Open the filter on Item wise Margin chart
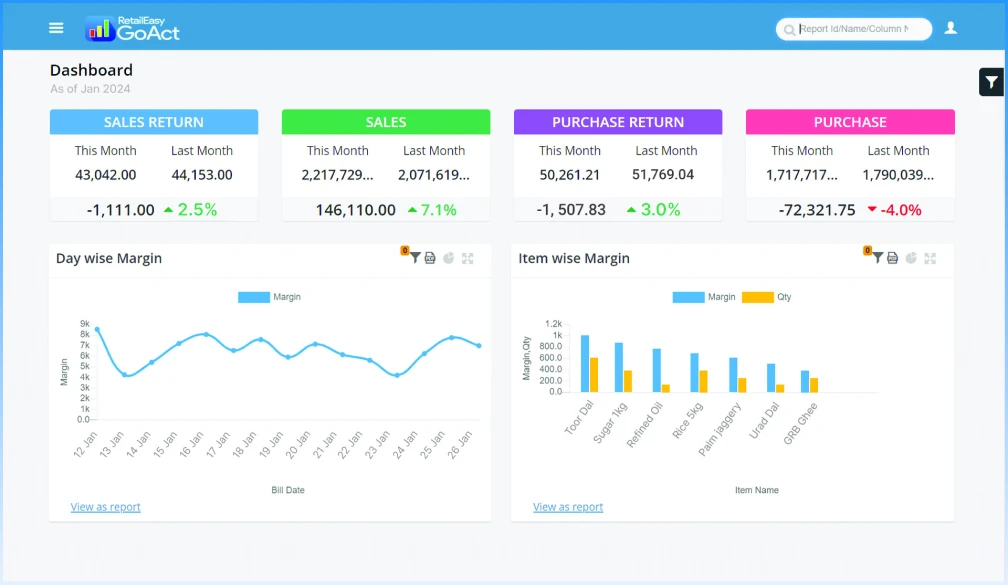Image resolution: width=1008 pixels, height=585 pixels. (878, 258)
